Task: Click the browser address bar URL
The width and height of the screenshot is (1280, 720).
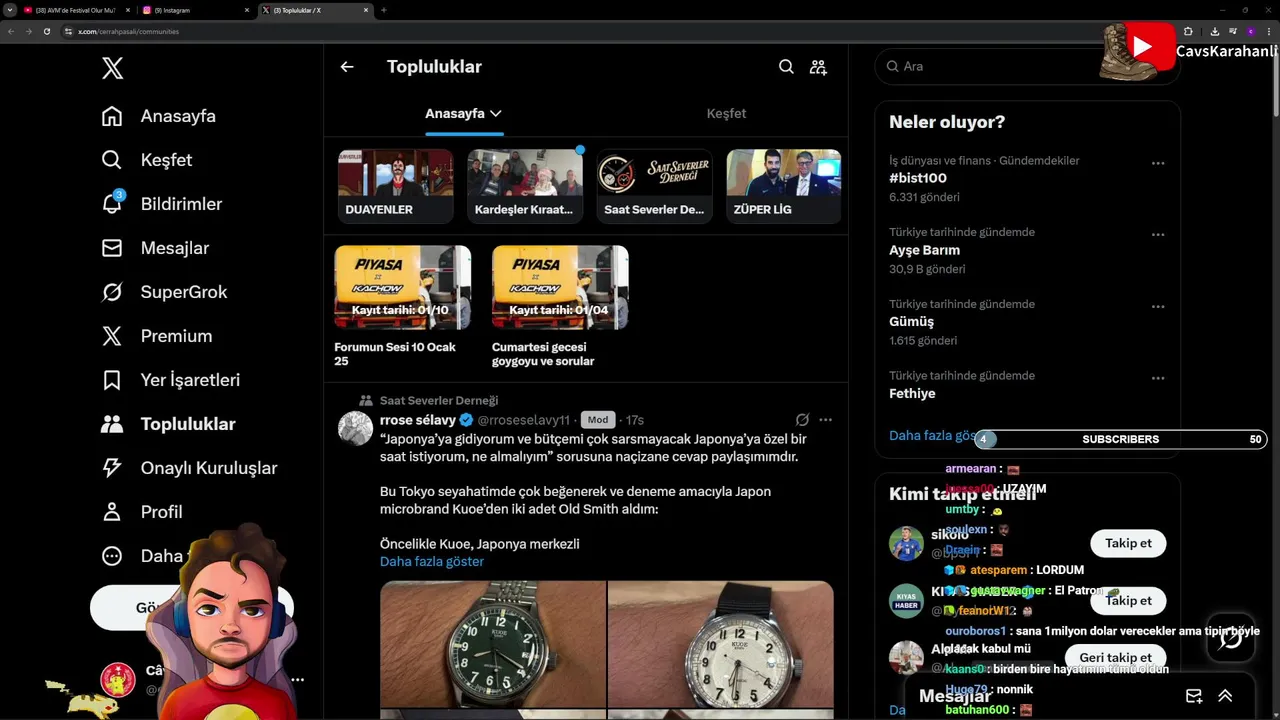Action: pos(129,31)
